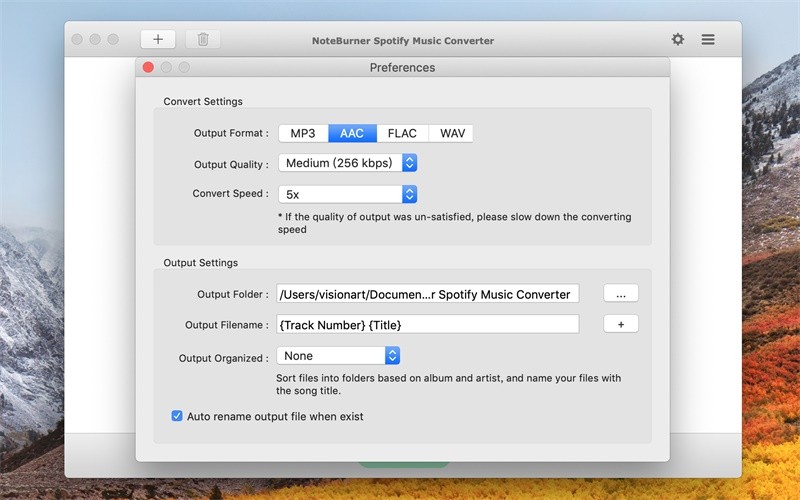
Task: Click the "Convert Settings" heading
Action: 203,102
